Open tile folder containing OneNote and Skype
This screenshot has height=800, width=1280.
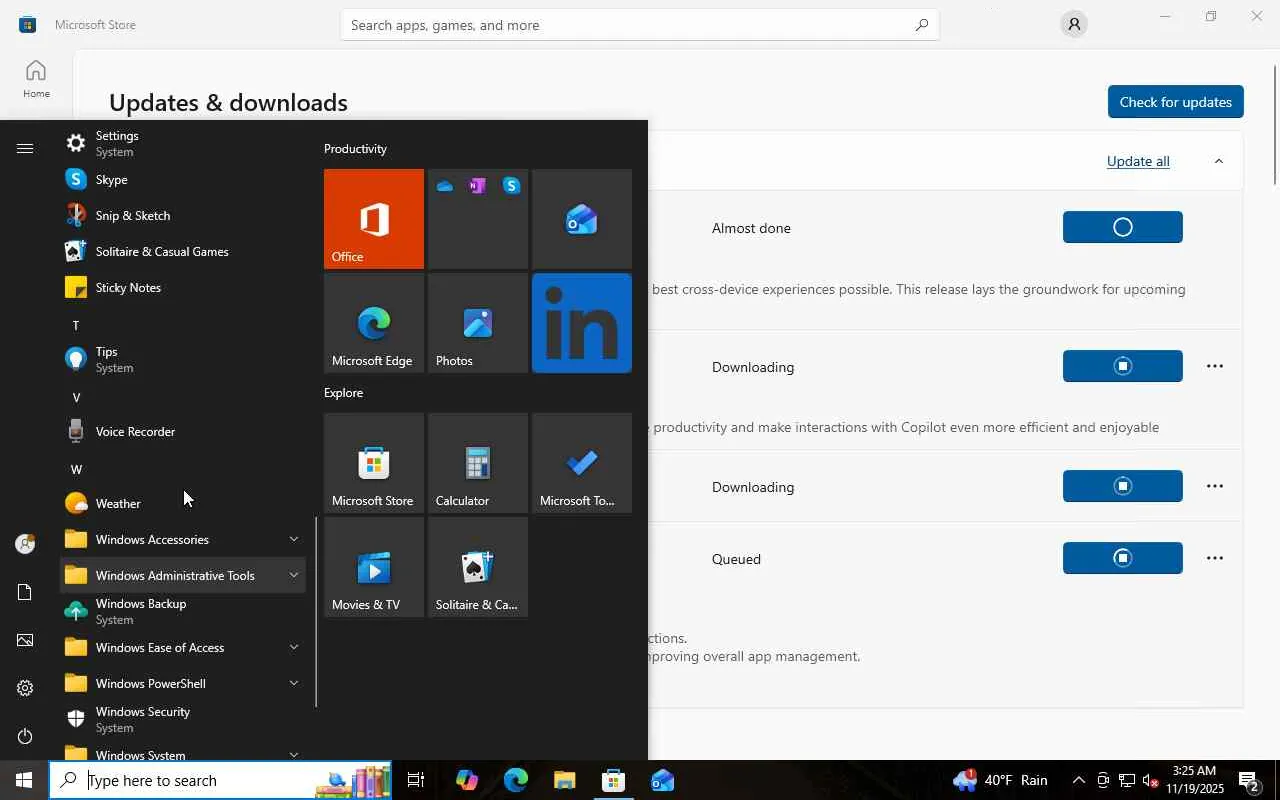point(478,219)
